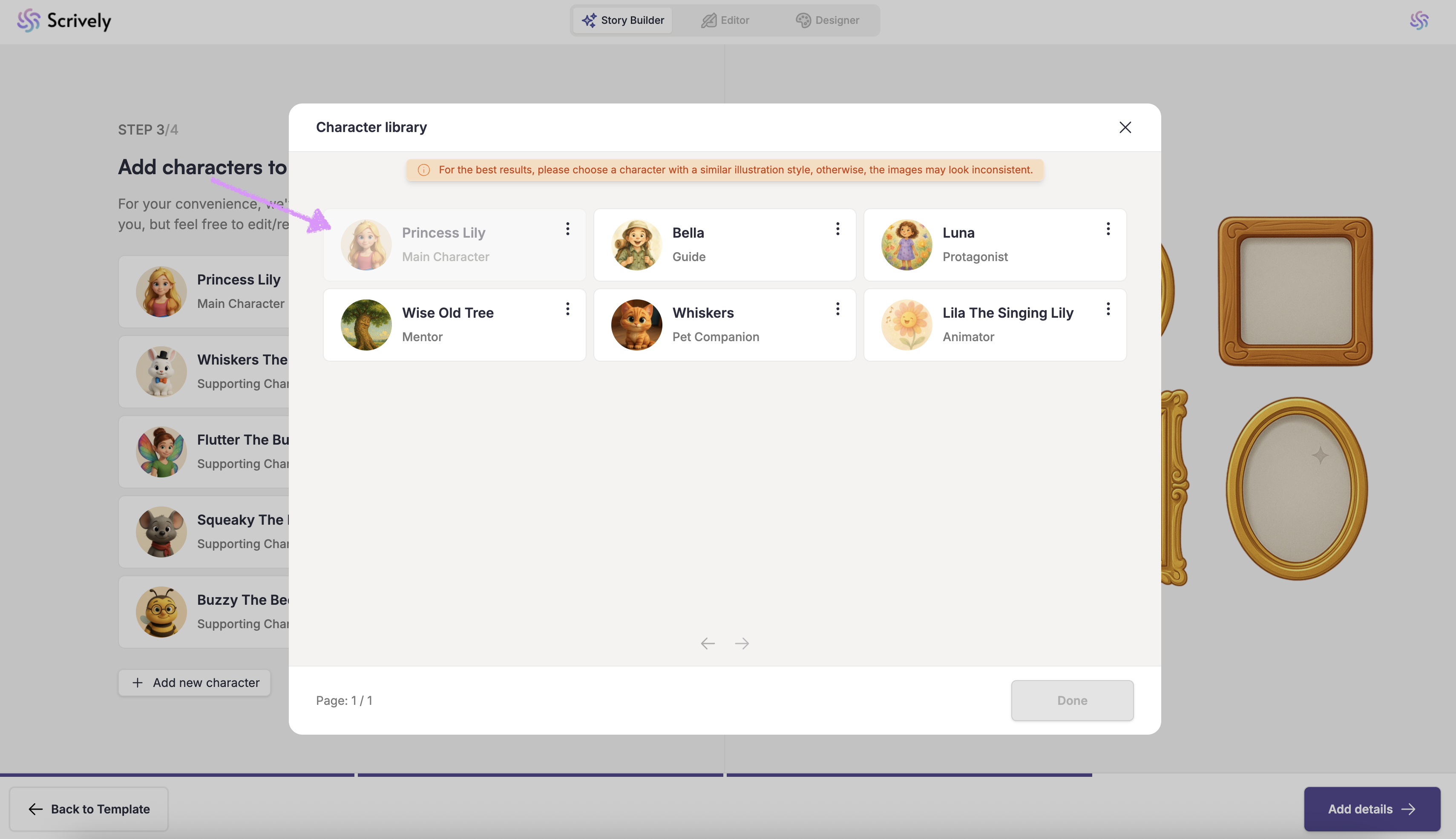Open Whiskers card's three-dot menu
The width and height of the screenshot is (1456, 839).
(x=837, y=309)
